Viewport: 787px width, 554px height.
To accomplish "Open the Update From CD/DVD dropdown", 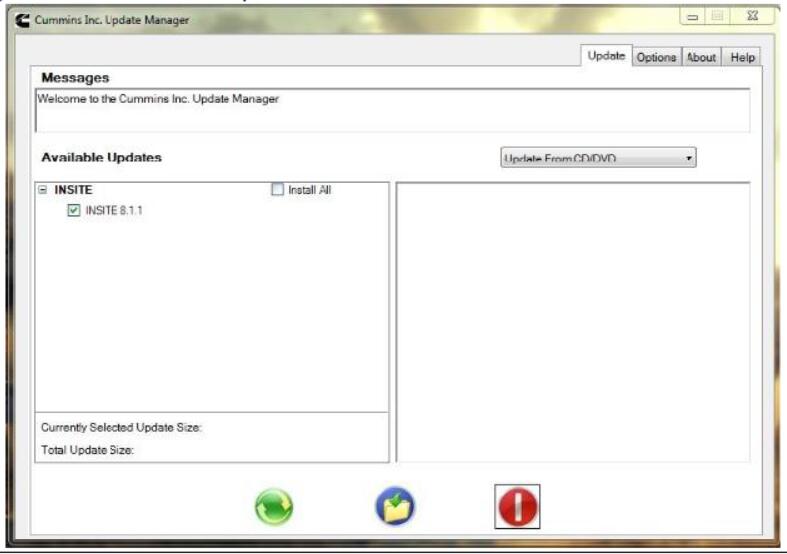I will (598, 158).
